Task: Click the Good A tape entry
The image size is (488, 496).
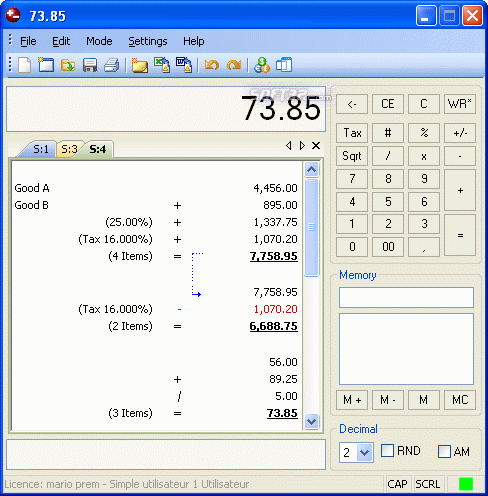Action: [32, 188]
